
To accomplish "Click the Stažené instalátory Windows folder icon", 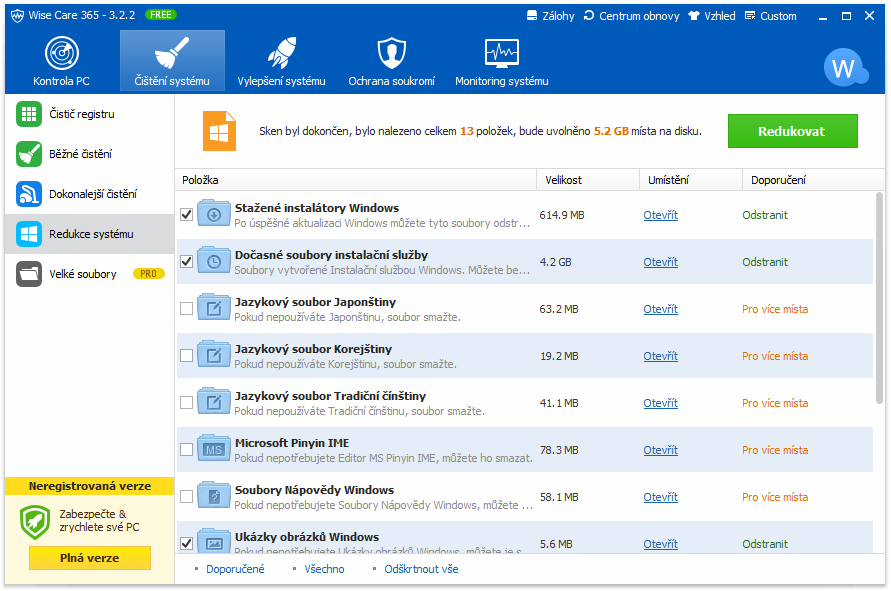I will tap(214, 214).
